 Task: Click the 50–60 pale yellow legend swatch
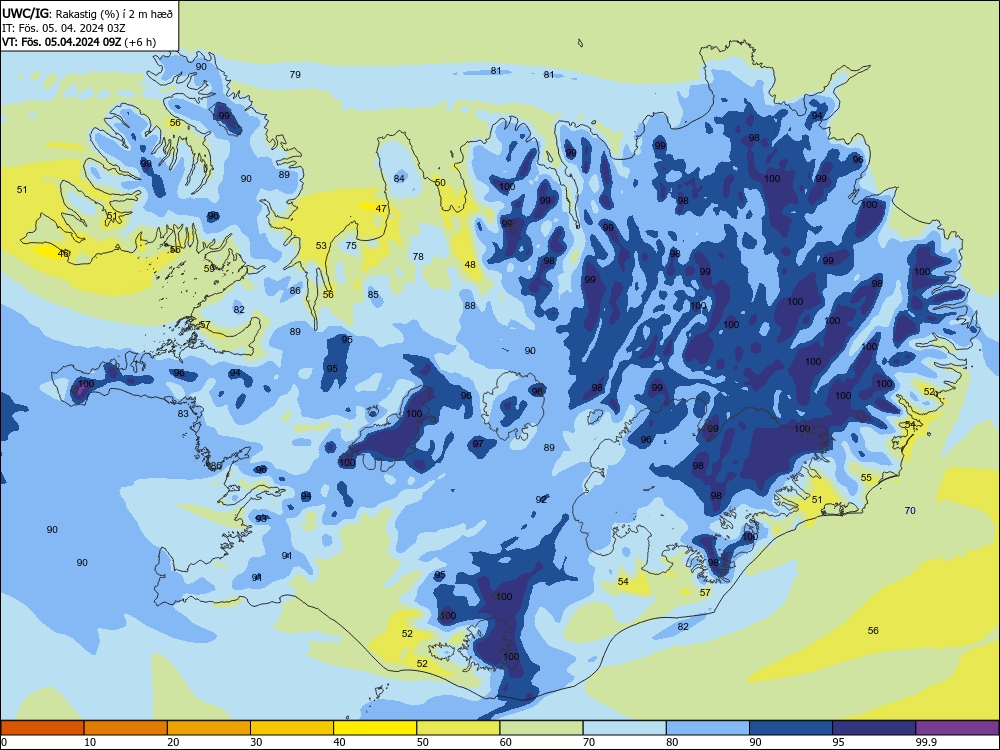pos(459,728)
